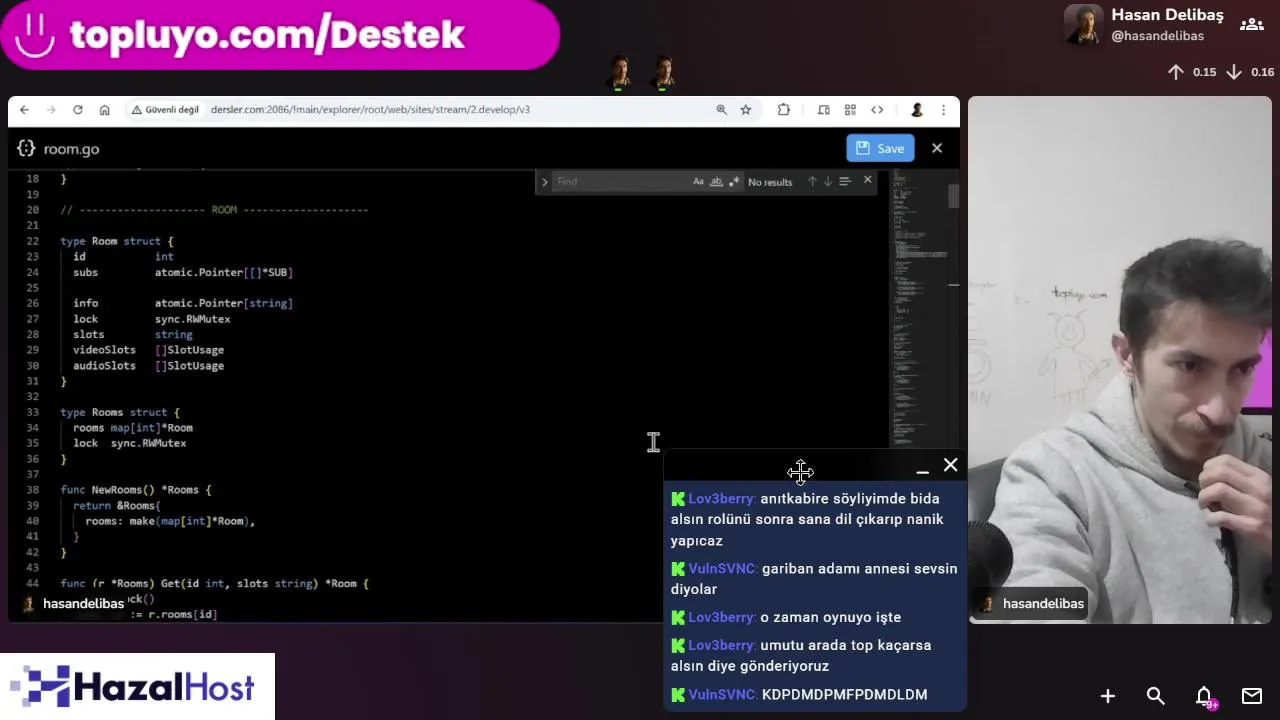
Task: Click 'func NewRooms() *Rooms {' line
Action: click(136, 490)
